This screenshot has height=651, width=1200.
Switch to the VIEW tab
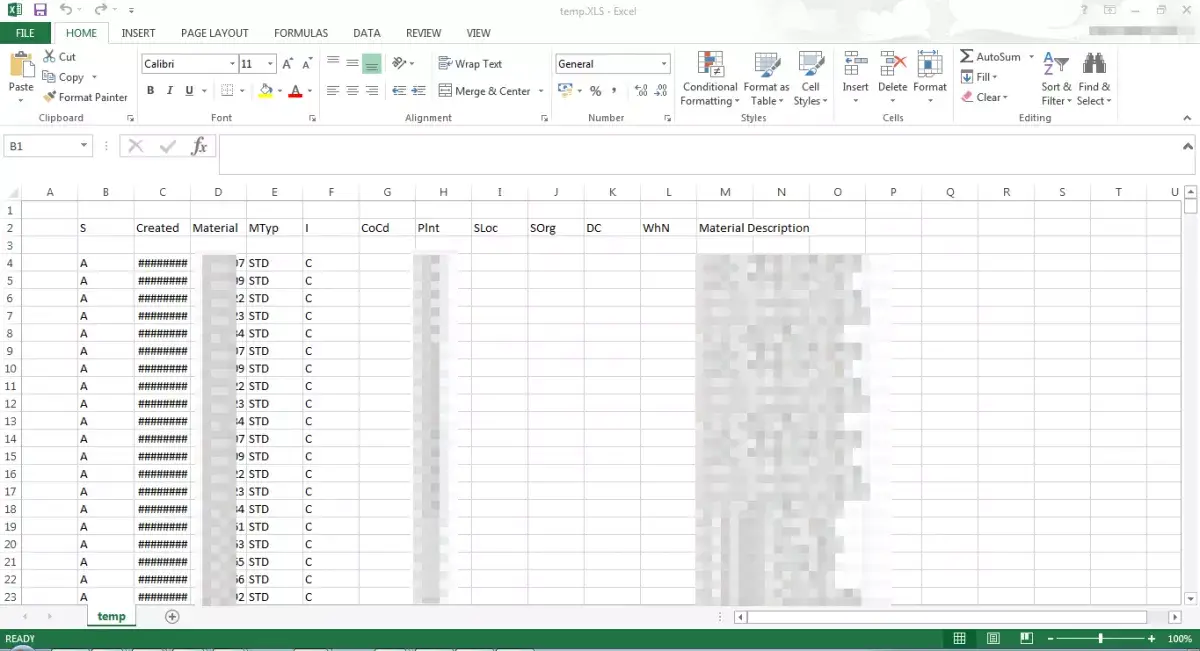pyautogui.click(x=478, y=33)
